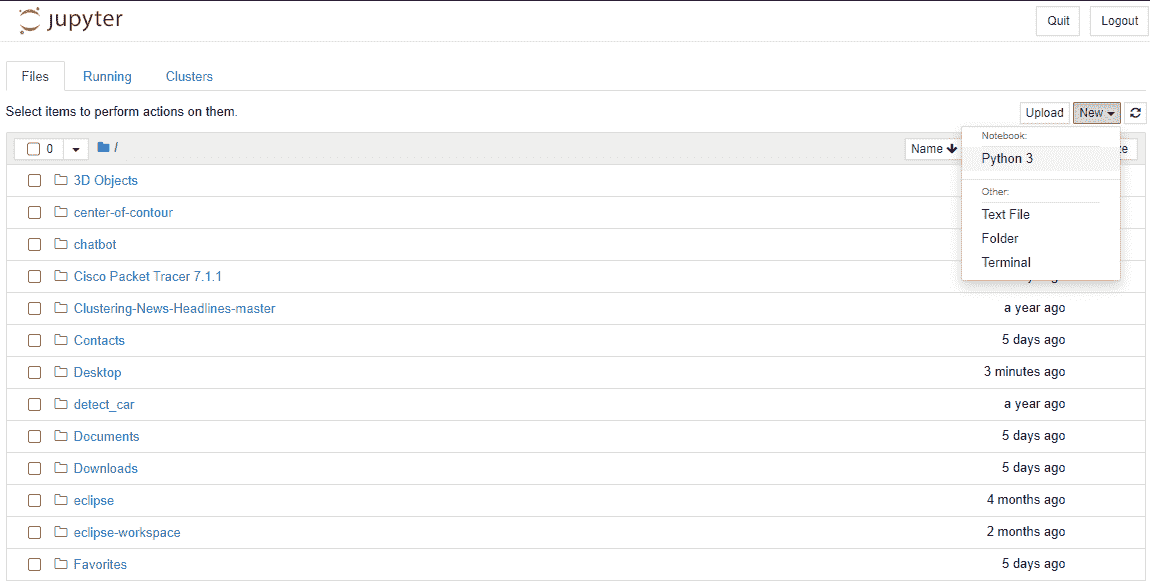This screenshot has width=1150, height=581.
Task: Check the box beside Cisco Packet Tracer 7.1.1
Action: 34,276
